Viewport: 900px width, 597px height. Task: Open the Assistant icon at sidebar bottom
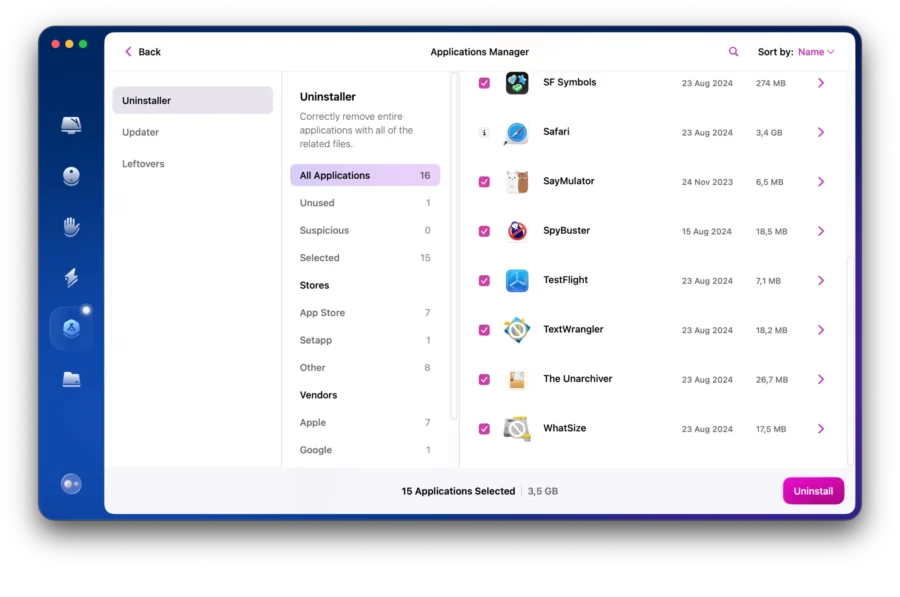coord(71,484)
